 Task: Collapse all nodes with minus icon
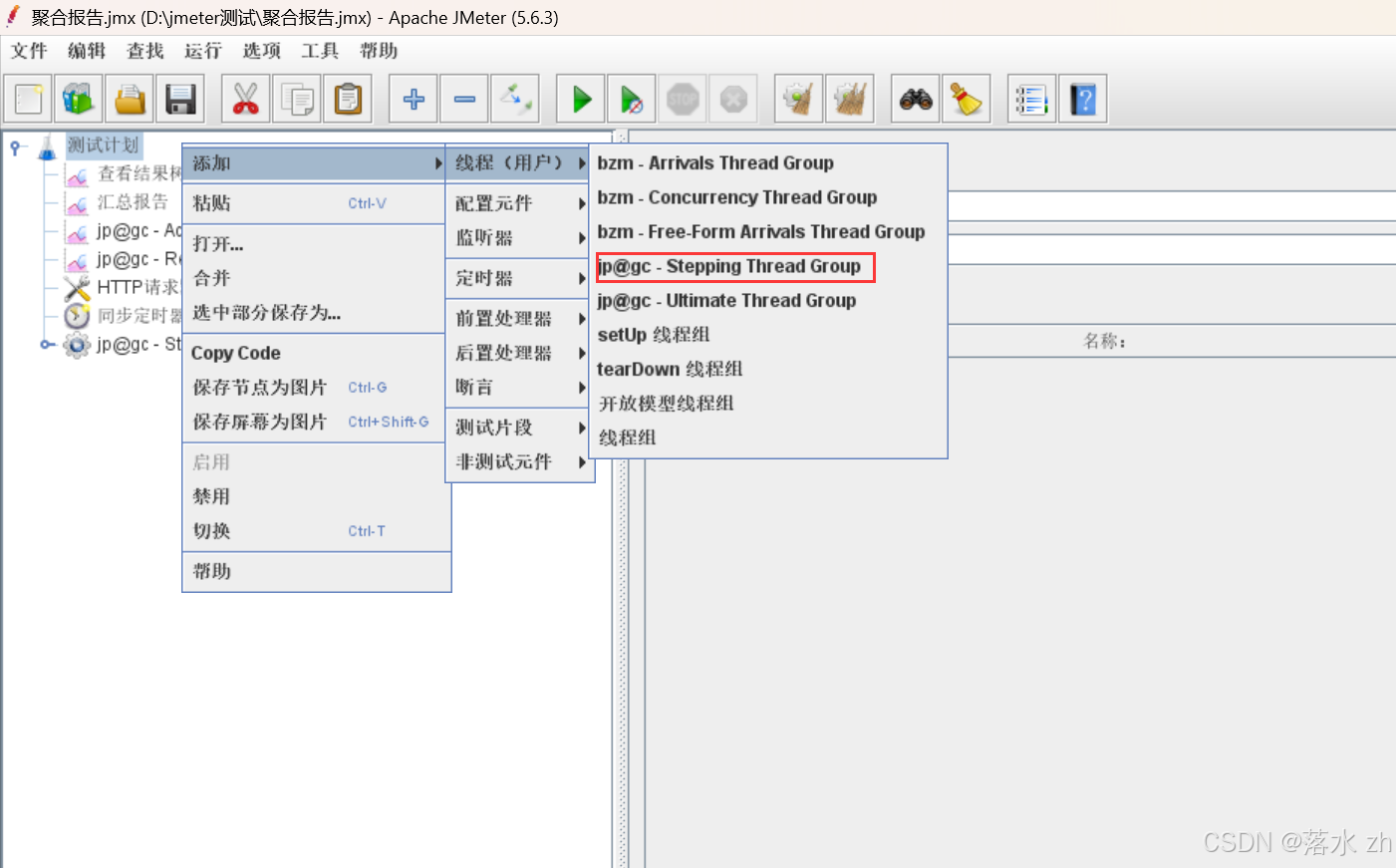tap(464, 99)
